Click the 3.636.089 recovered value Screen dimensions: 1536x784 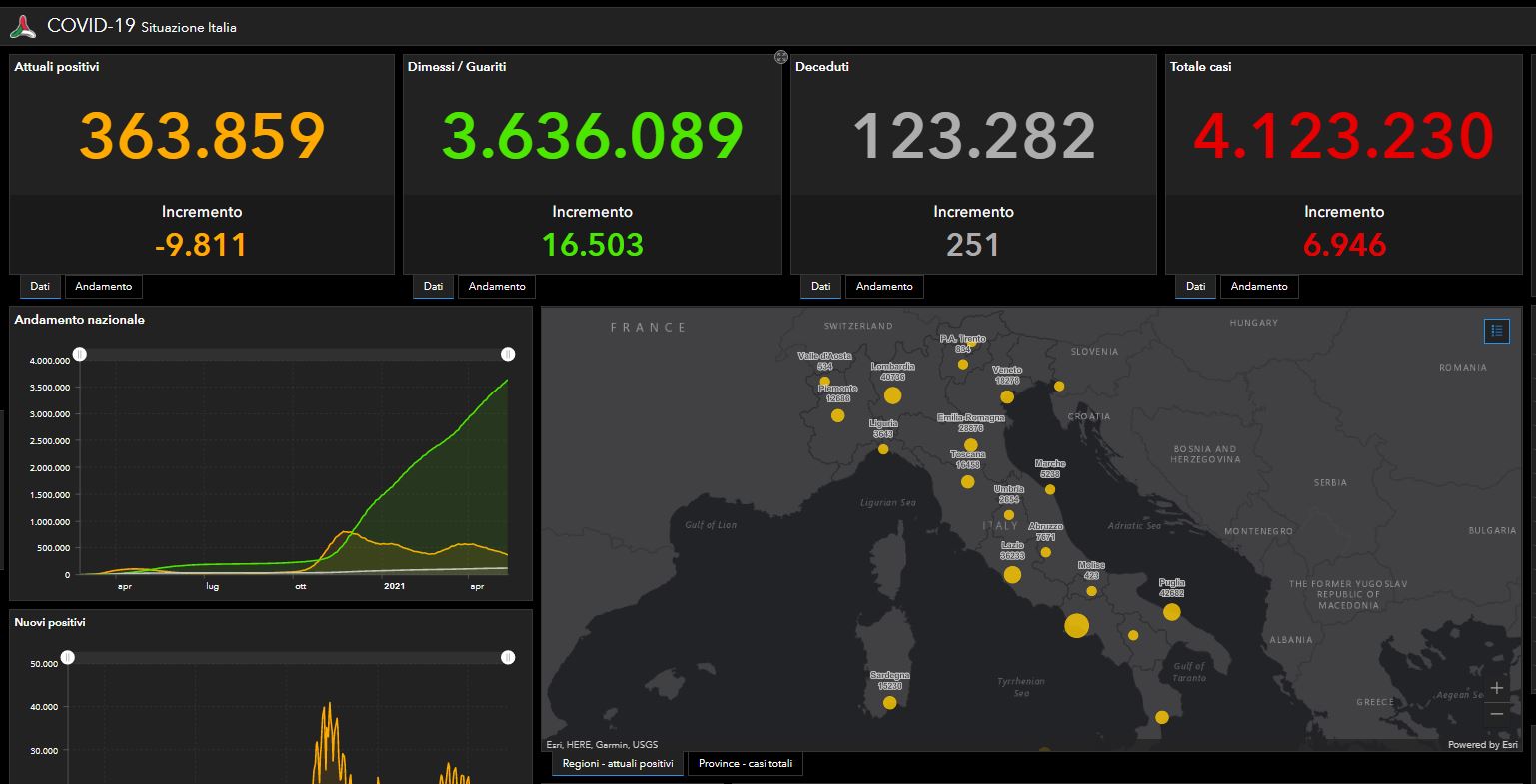[x=593, y=135]
